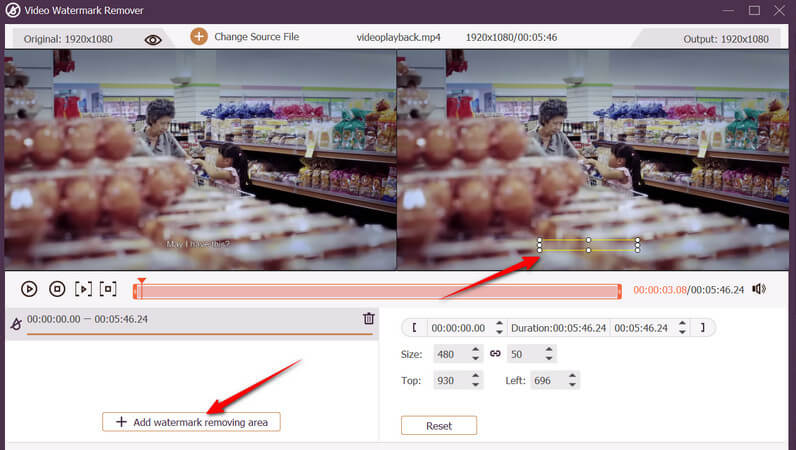Set end point with right bracket button
The width and height of the screenshot is (796, 450).
[x=702, y=328]
